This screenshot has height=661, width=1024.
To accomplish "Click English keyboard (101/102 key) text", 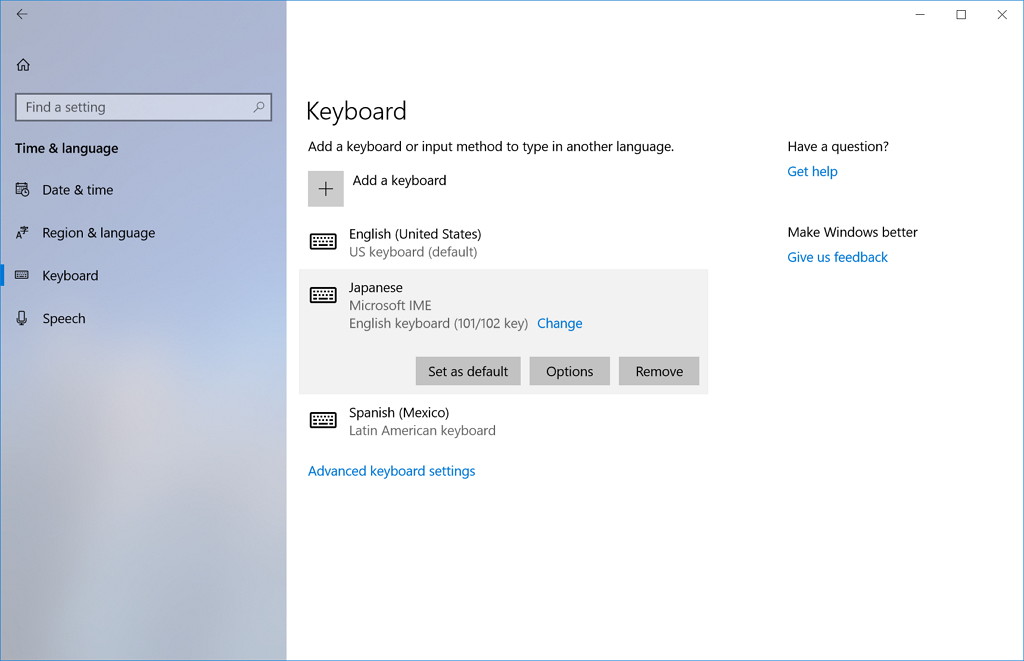I will click(438, 323).
